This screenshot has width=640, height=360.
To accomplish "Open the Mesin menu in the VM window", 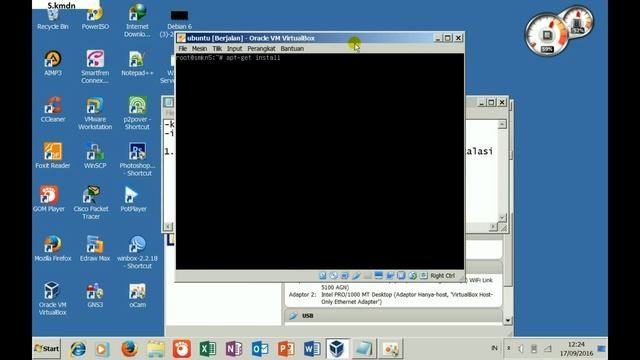I will pyautogui.click(x=199, y=48).
